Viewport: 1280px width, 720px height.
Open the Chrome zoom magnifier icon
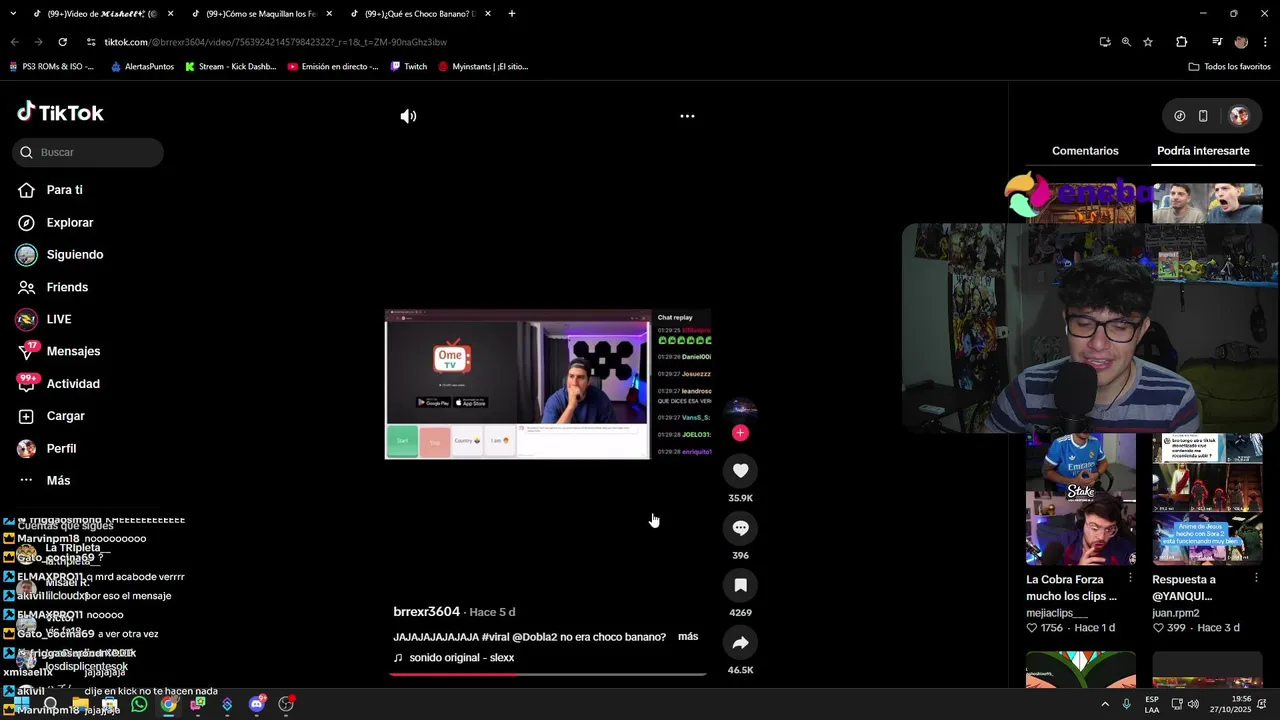tap(1126, 42)
